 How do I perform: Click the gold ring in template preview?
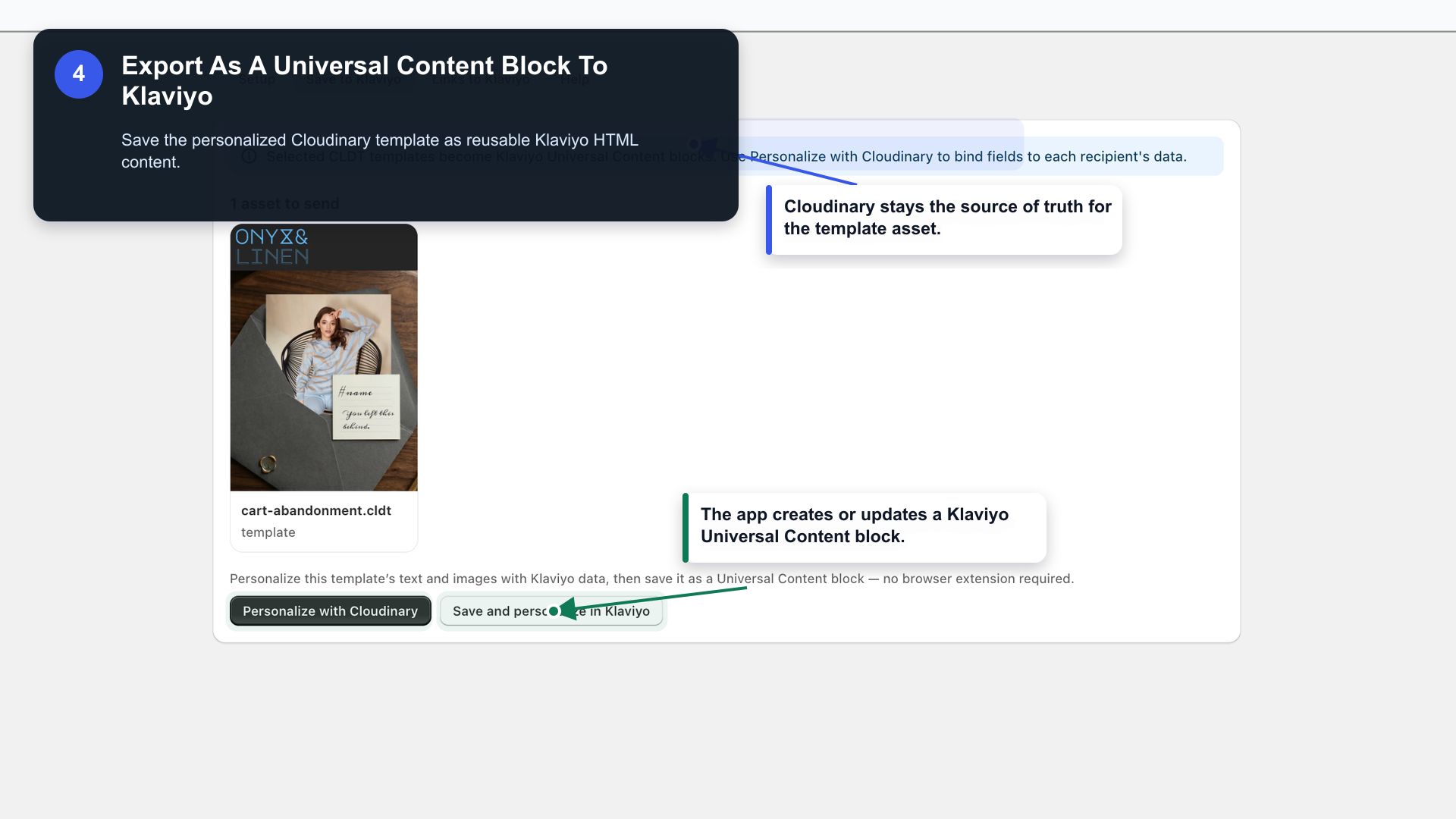[x=268, y=463]
